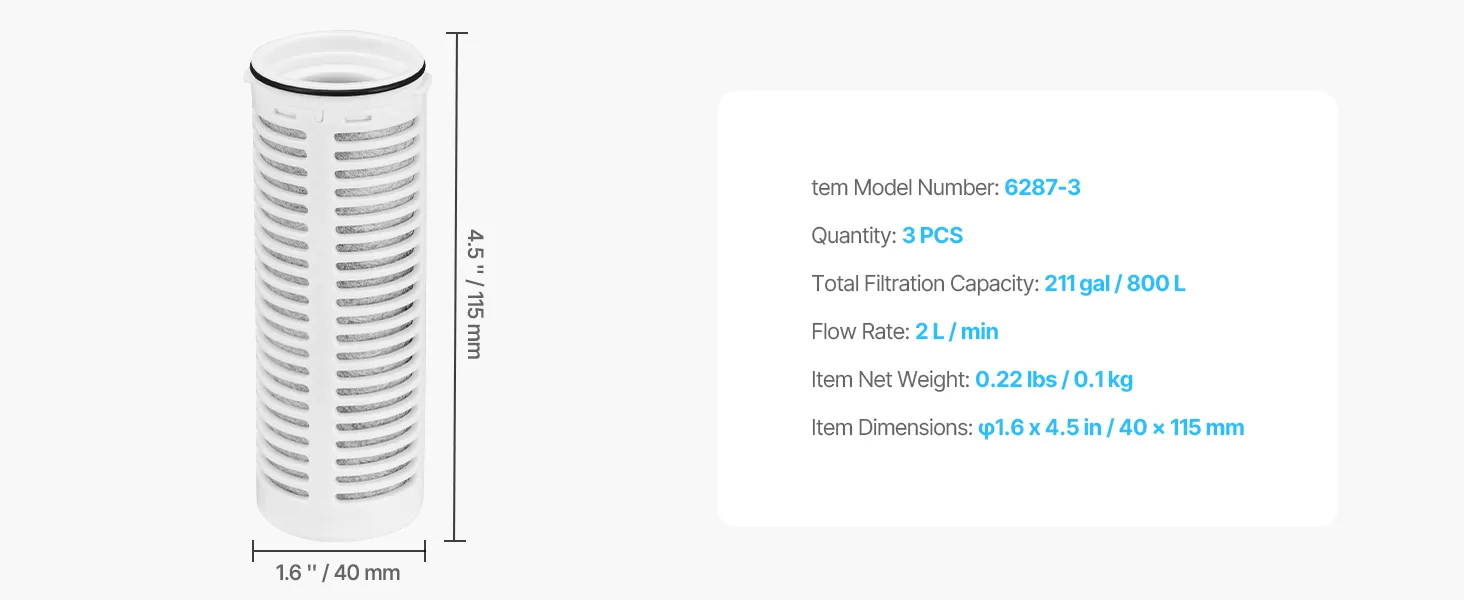Viewport: 1464px width, 600px height.
Task: Select the 211 gal / 800 L value
Action: tap(1114, 284)
